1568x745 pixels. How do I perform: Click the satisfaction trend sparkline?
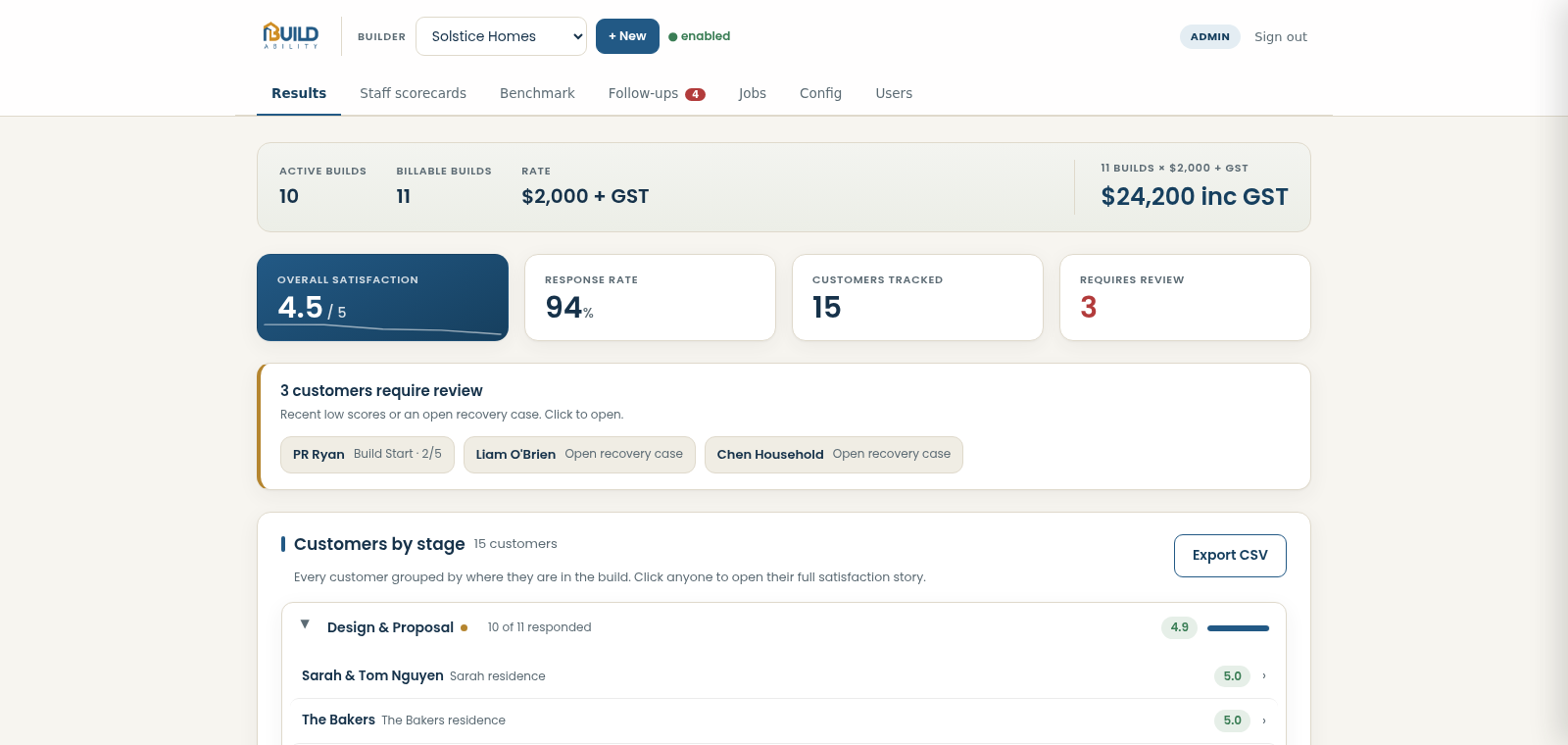click(382, 329)
